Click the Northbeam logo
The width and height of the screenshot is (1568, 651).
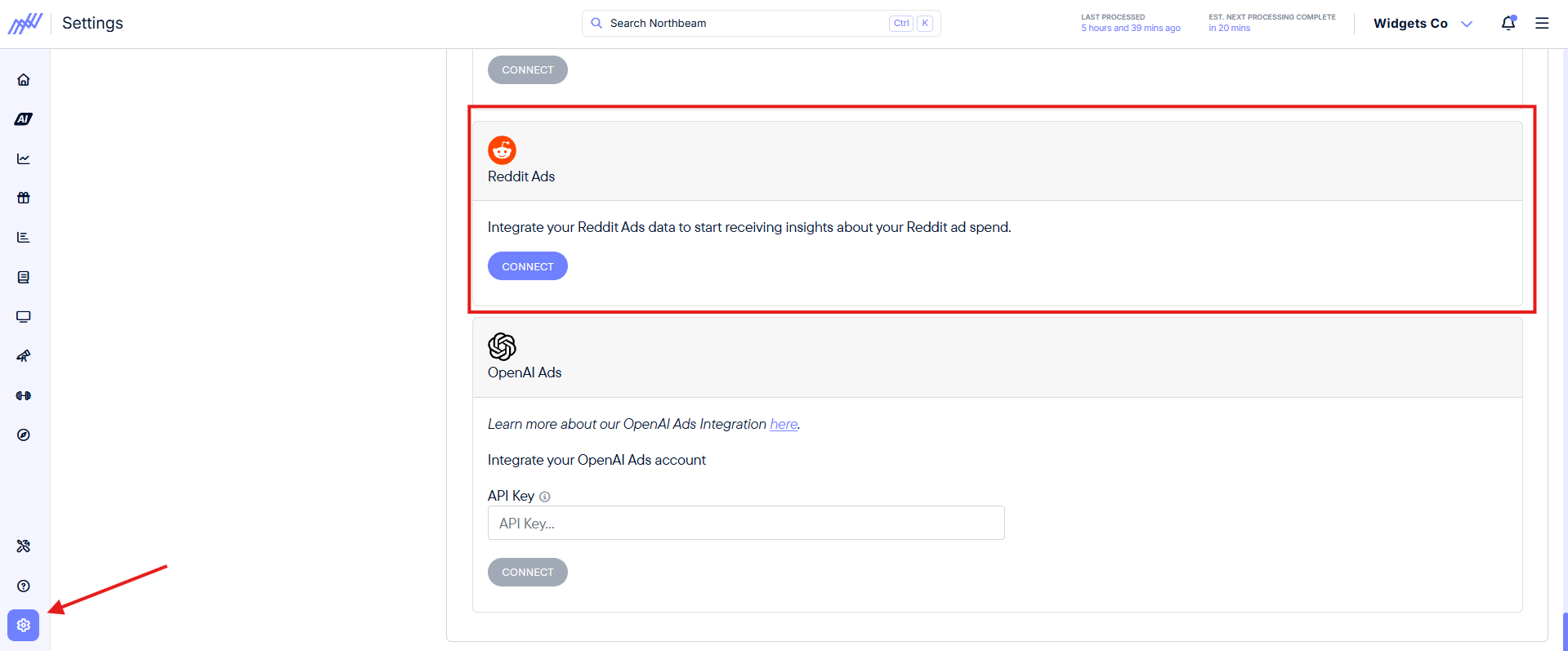point(25,23)
